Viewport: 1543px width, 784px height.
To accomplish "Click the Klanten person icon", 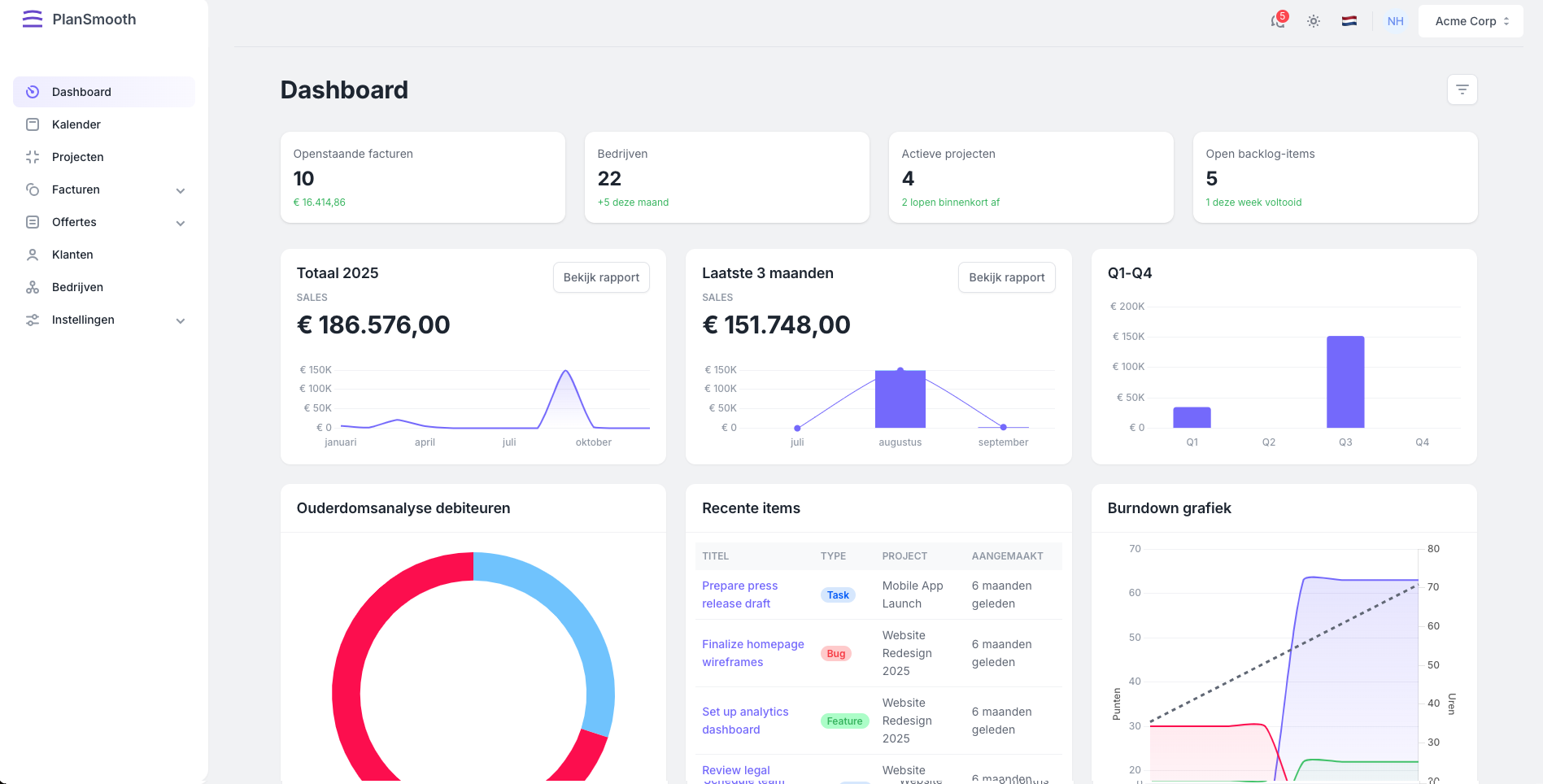I will click(x=33, y=255).
